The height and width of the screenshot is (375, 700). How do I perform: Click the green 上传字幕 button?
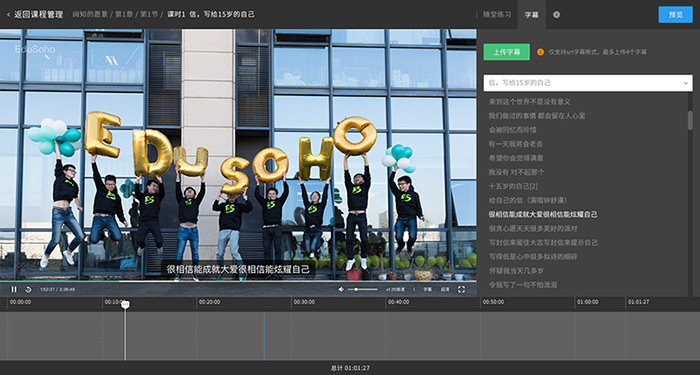(x=507, y=52)
